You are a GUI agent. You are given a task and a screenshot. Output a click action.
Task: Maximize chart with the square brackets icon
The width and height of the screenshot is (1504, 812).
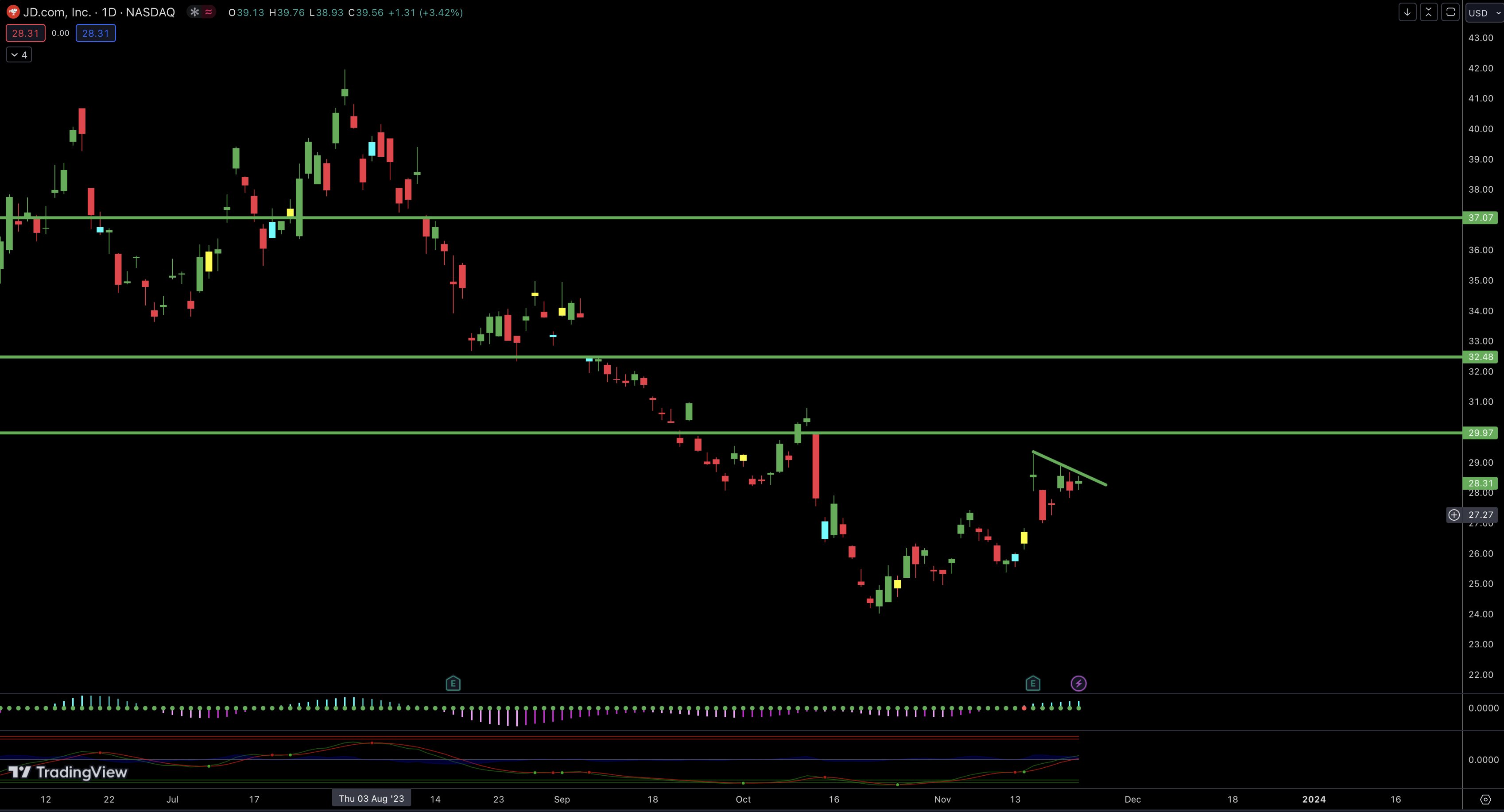point(1450,12)
